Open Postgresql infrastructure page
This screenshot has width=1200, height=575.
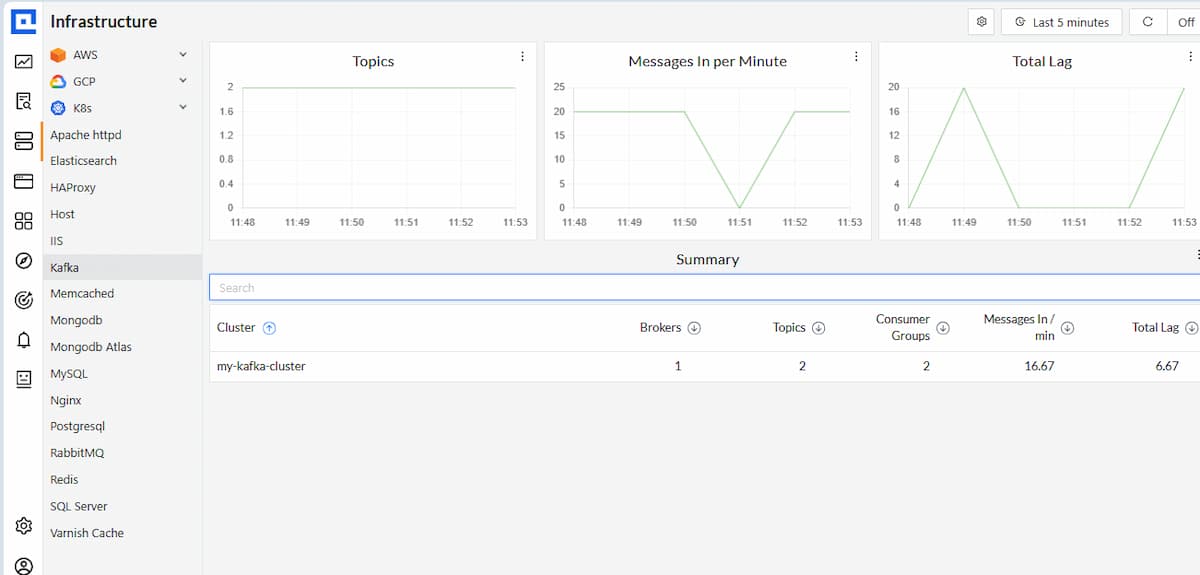pyautogui.click(x=77, y=426)
